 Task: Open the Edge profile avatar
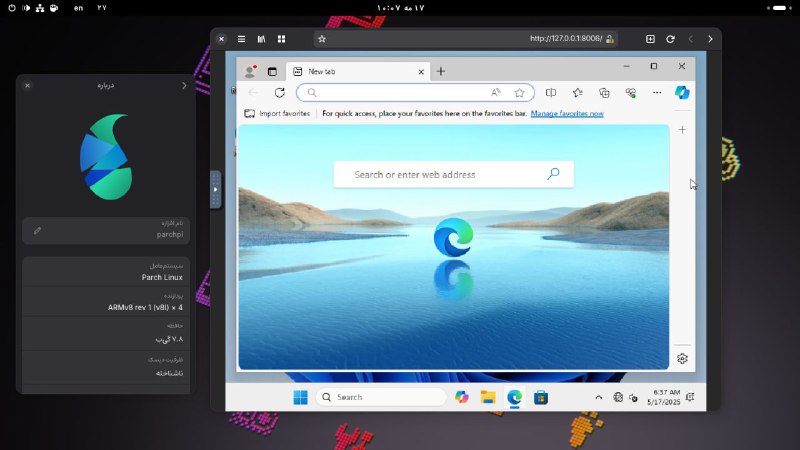pyautogui.click(x=250, y=71)
